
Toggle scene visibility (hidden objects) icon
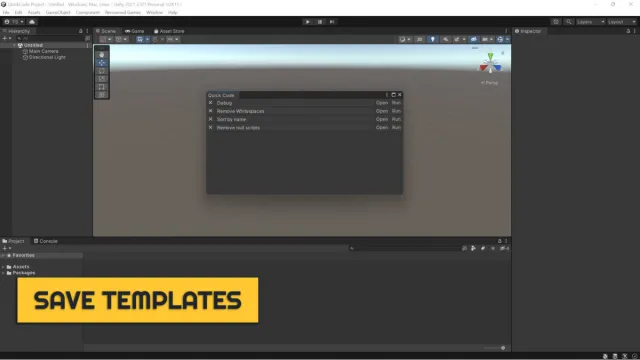[x=473, y=39]
